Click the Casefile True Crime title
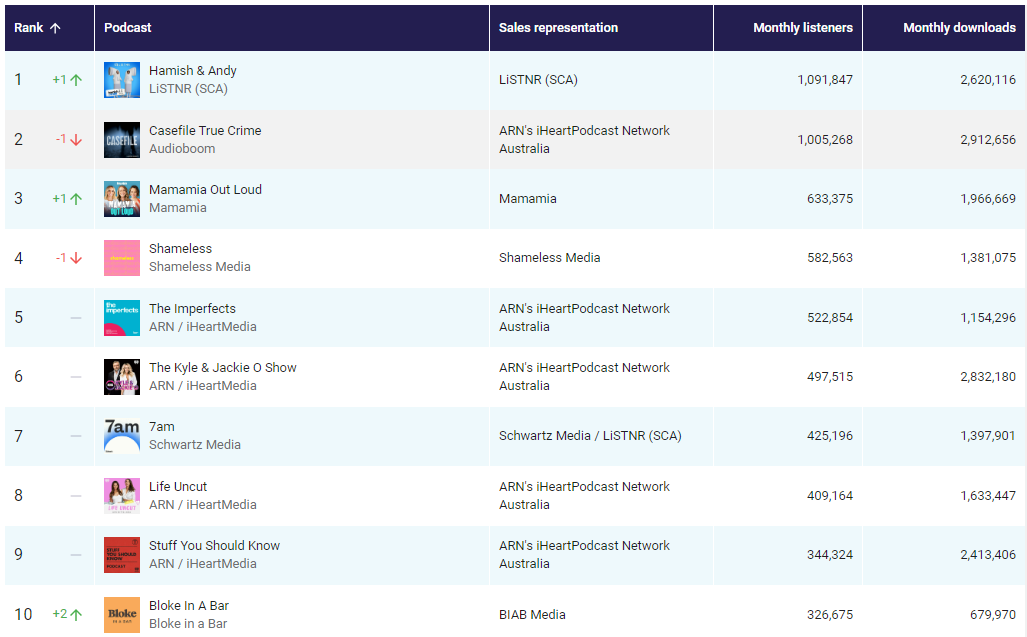Image resolution: width=1027 pixels, height=637 pixels. (205, 130)
